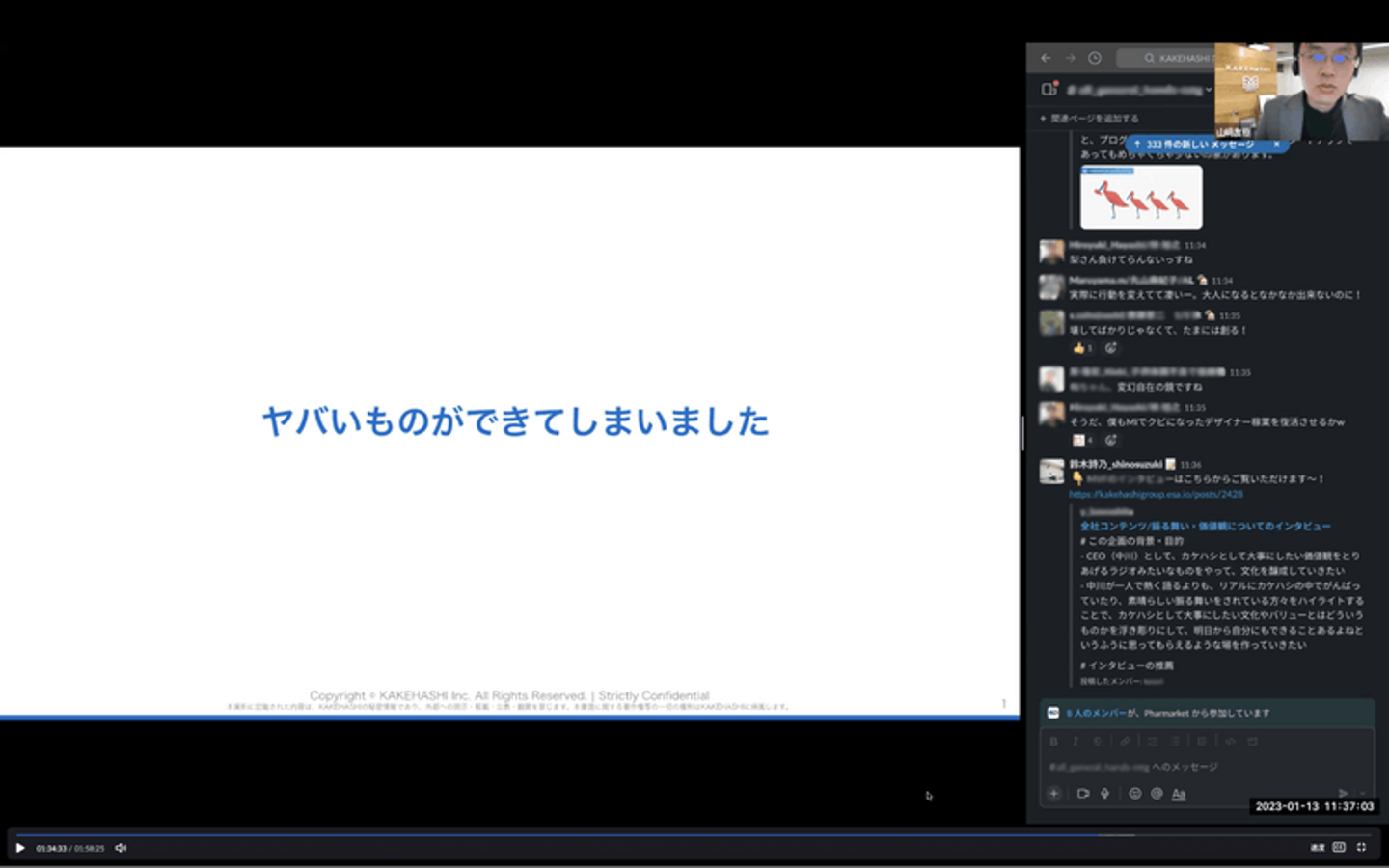Record a video clip from the composer
Viewport: 1389px width, 868px height.
[1083, 794]
